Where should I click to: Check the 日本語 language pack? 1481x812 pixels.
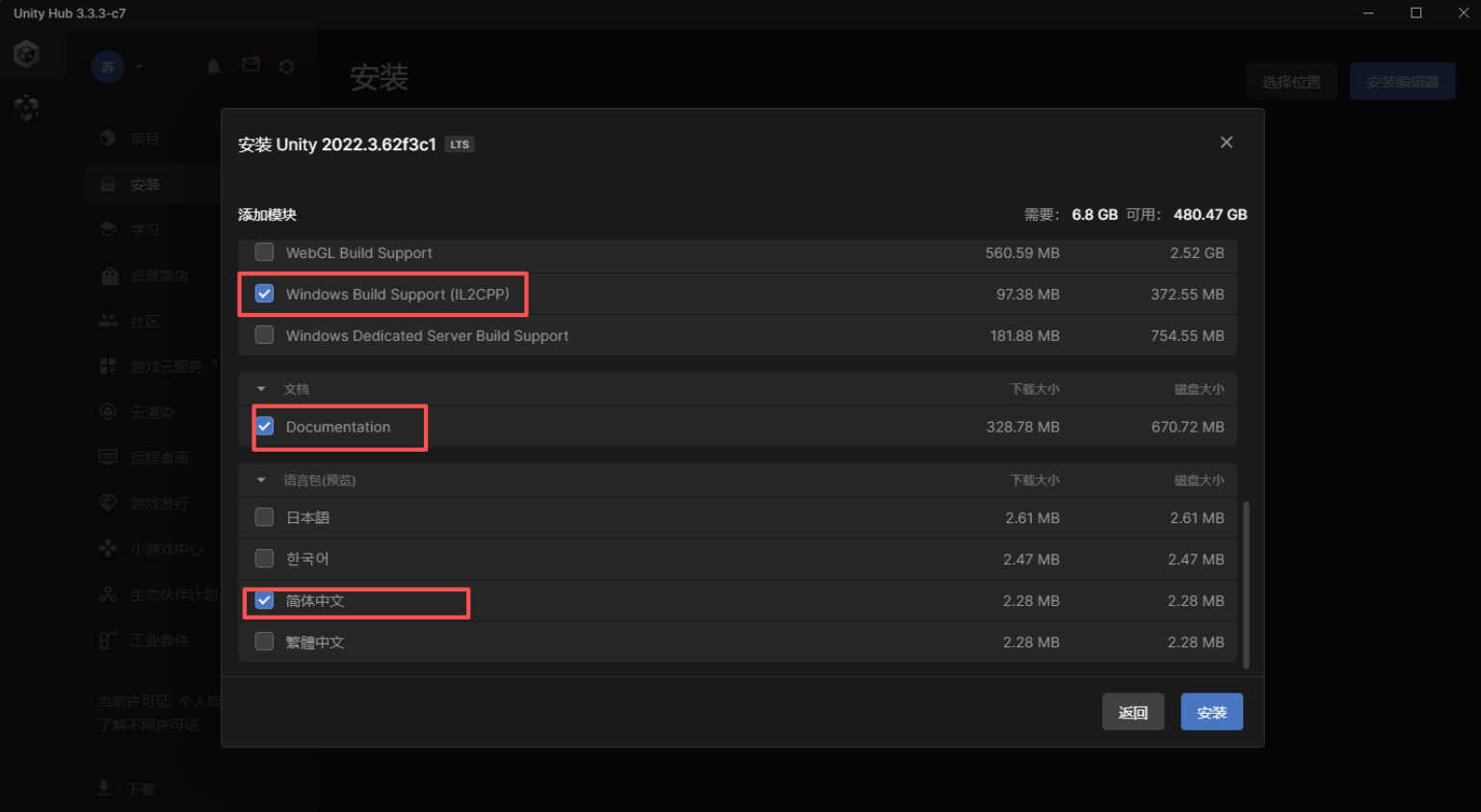pos(264,517)
